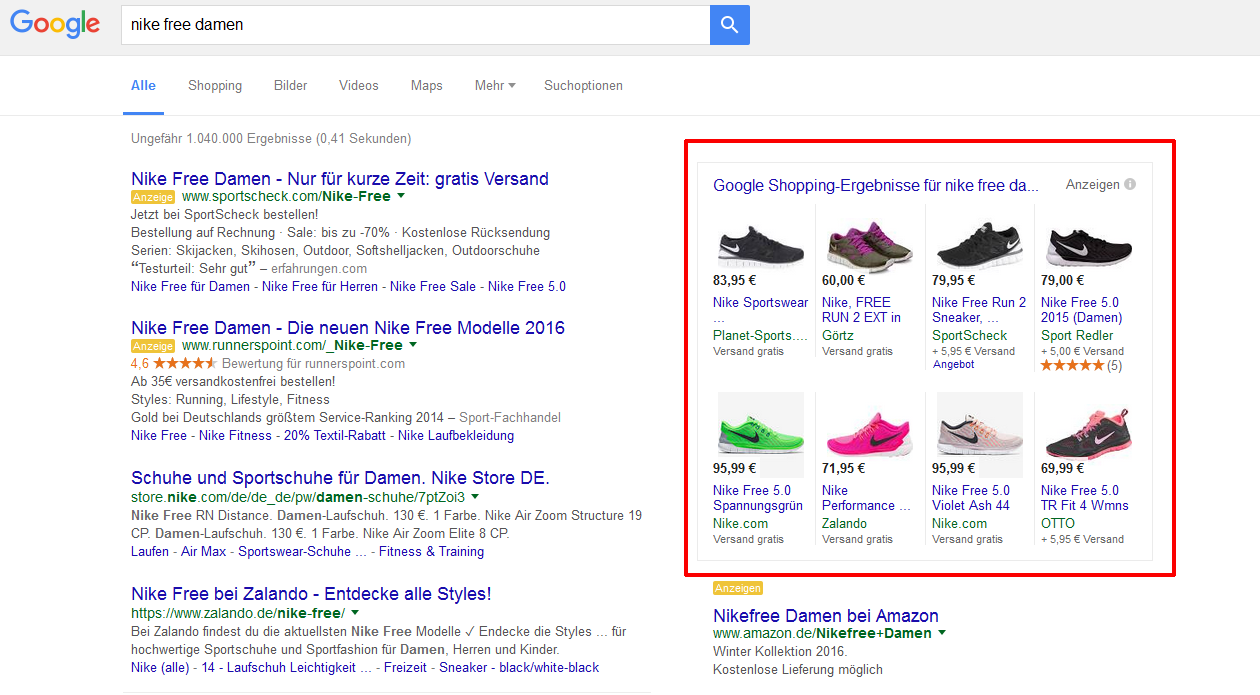The height and width of the screenshot is (695, 1260).
Task: Click 'Nike Free Sale' sitelink
Action: tap(433, 287)
